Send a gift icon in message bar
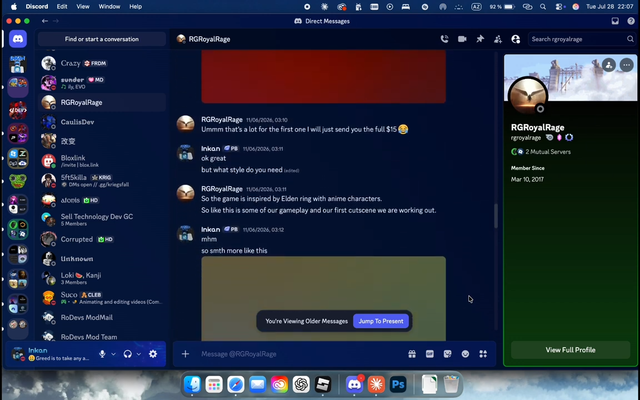Viewport: 640px width, 400px height. [412, 354]
